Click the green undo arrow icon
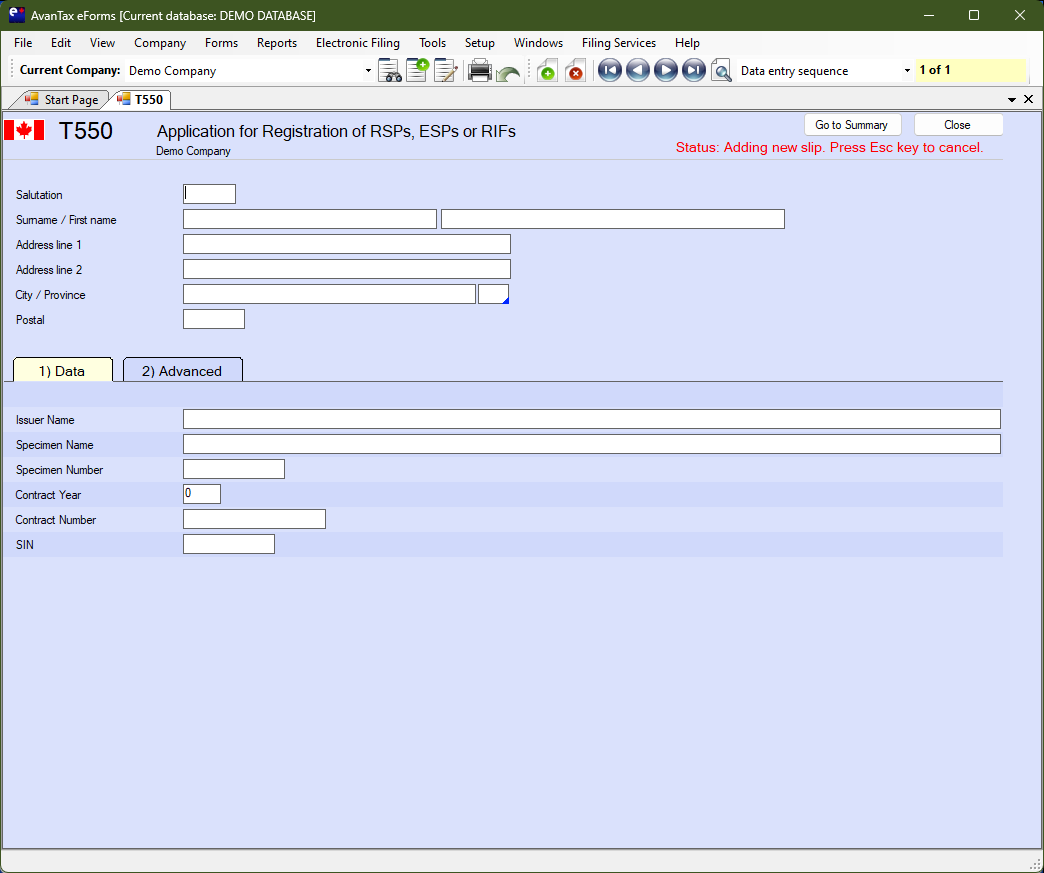Screen dimensions: 1044x873 508,73
